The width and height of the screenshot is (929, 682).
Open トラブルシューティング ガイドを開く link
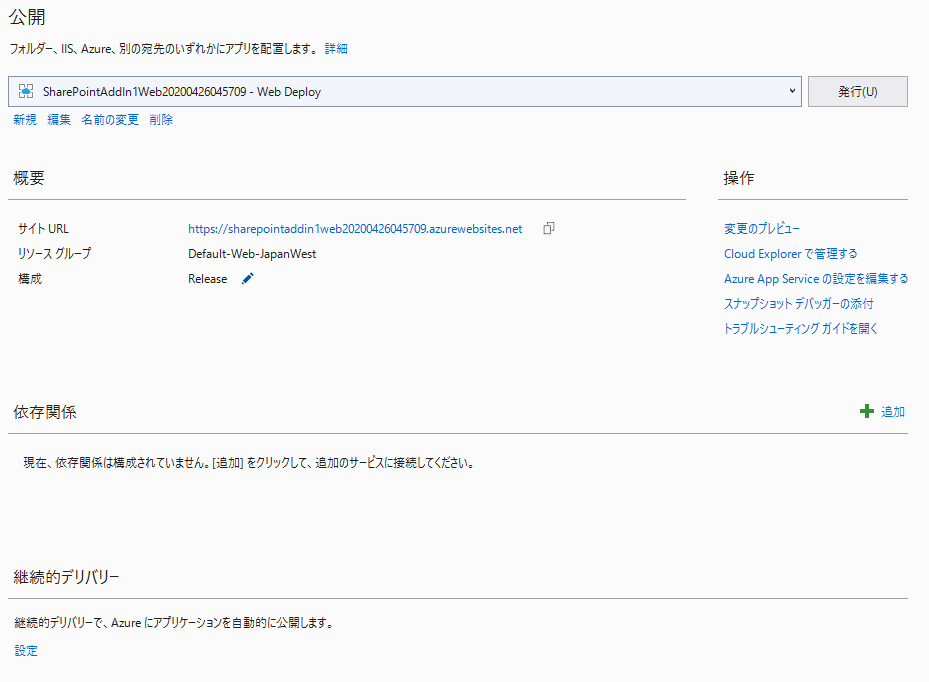pyautogui.click(x=800, y=328)
